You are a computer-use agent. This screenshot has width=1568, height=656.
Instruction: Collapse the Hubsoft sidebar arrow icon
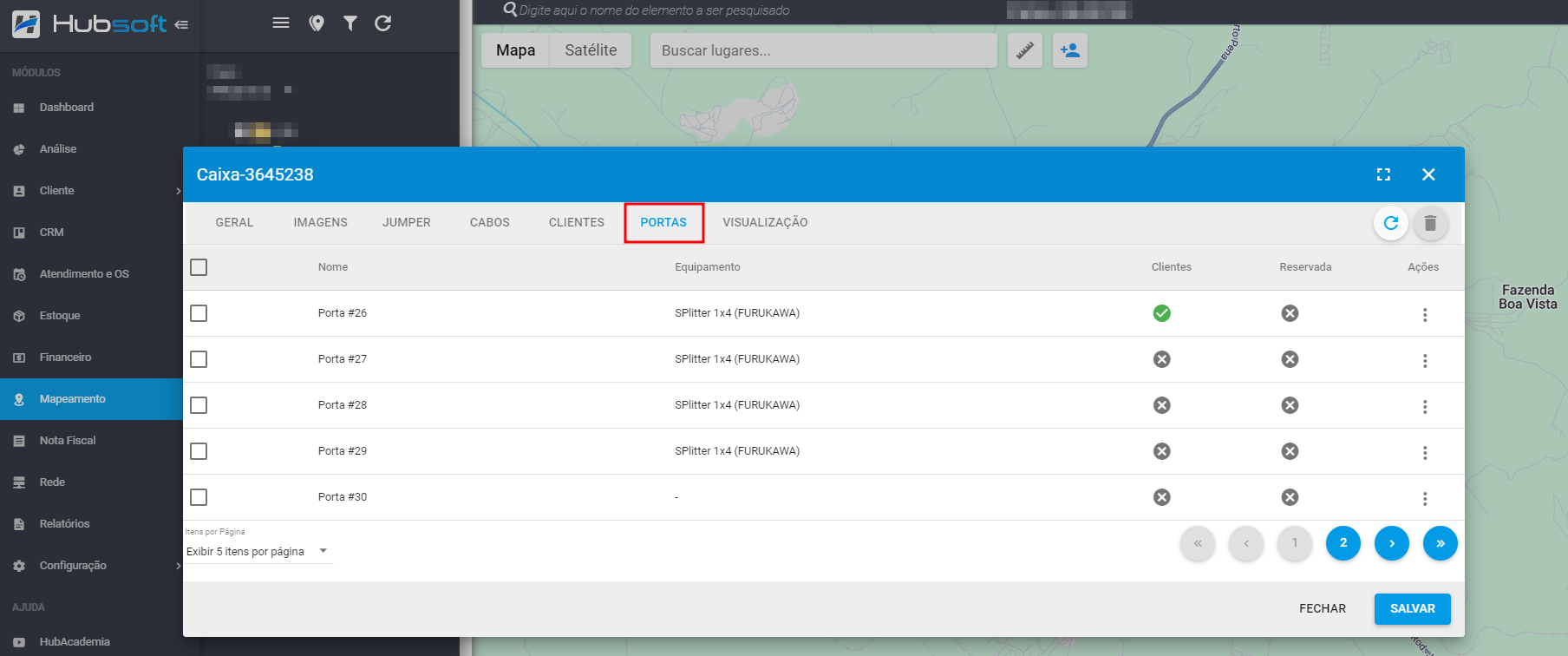181,24
